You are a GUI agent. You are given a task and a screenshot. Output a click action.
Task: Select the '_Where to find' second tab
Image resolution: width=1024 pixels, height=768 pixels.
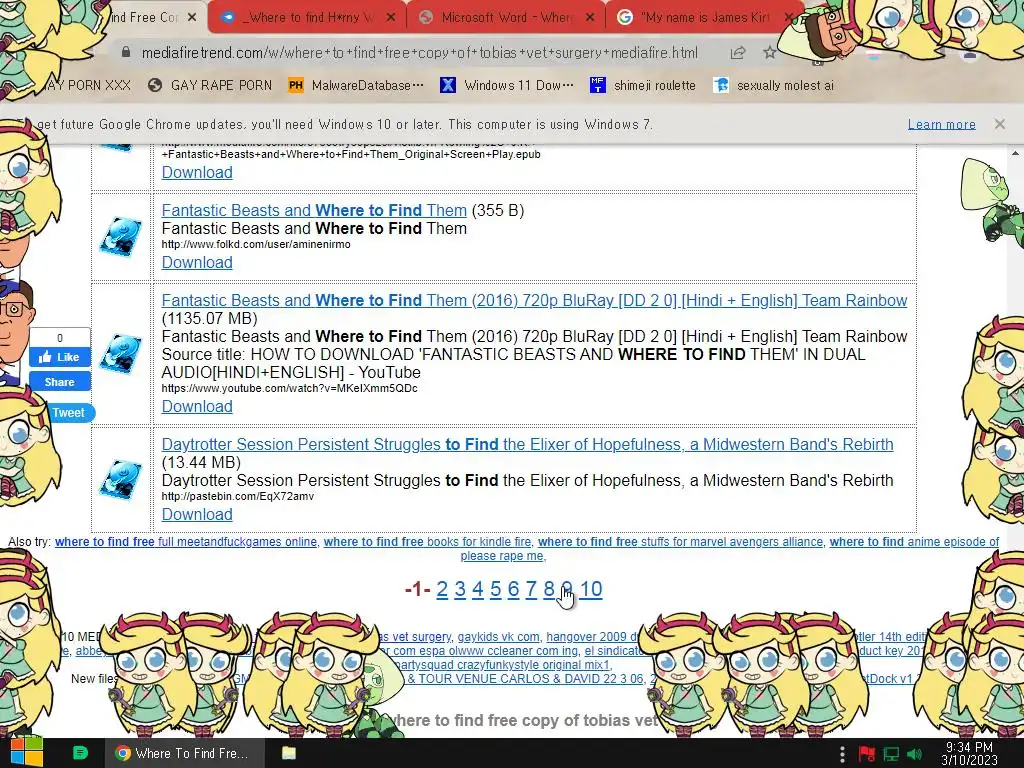(307, 18)
